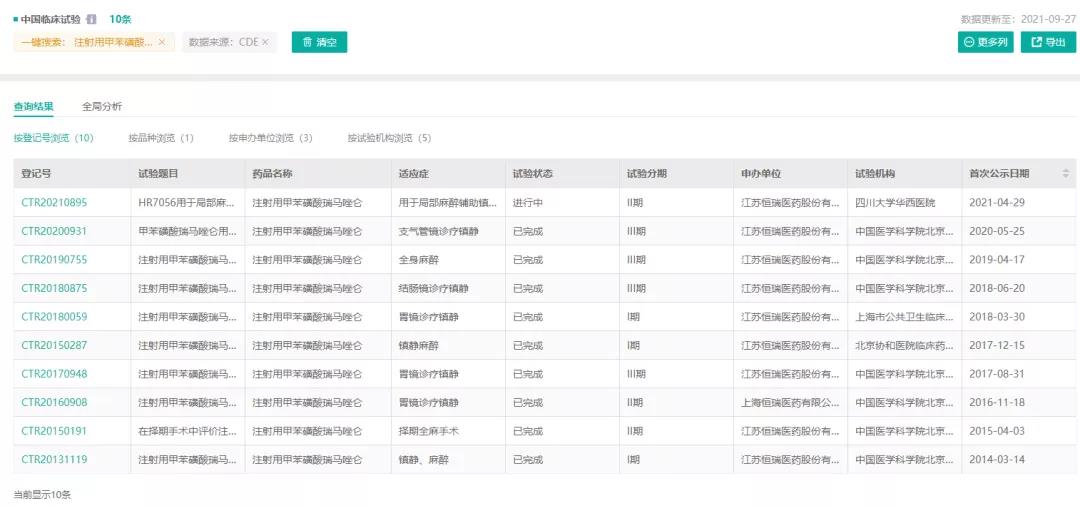Switch to the 全局分析 tab

point(102,106)
